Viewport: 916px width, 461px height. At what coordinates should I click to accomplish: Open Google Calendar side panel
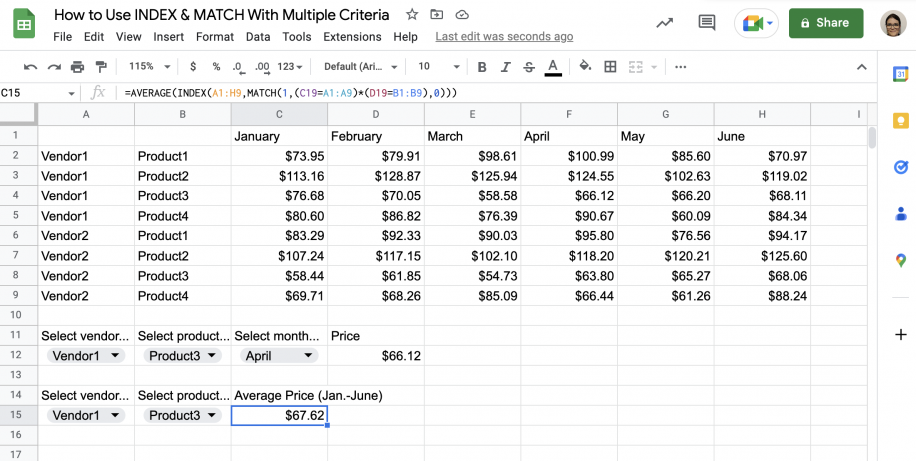900,74
